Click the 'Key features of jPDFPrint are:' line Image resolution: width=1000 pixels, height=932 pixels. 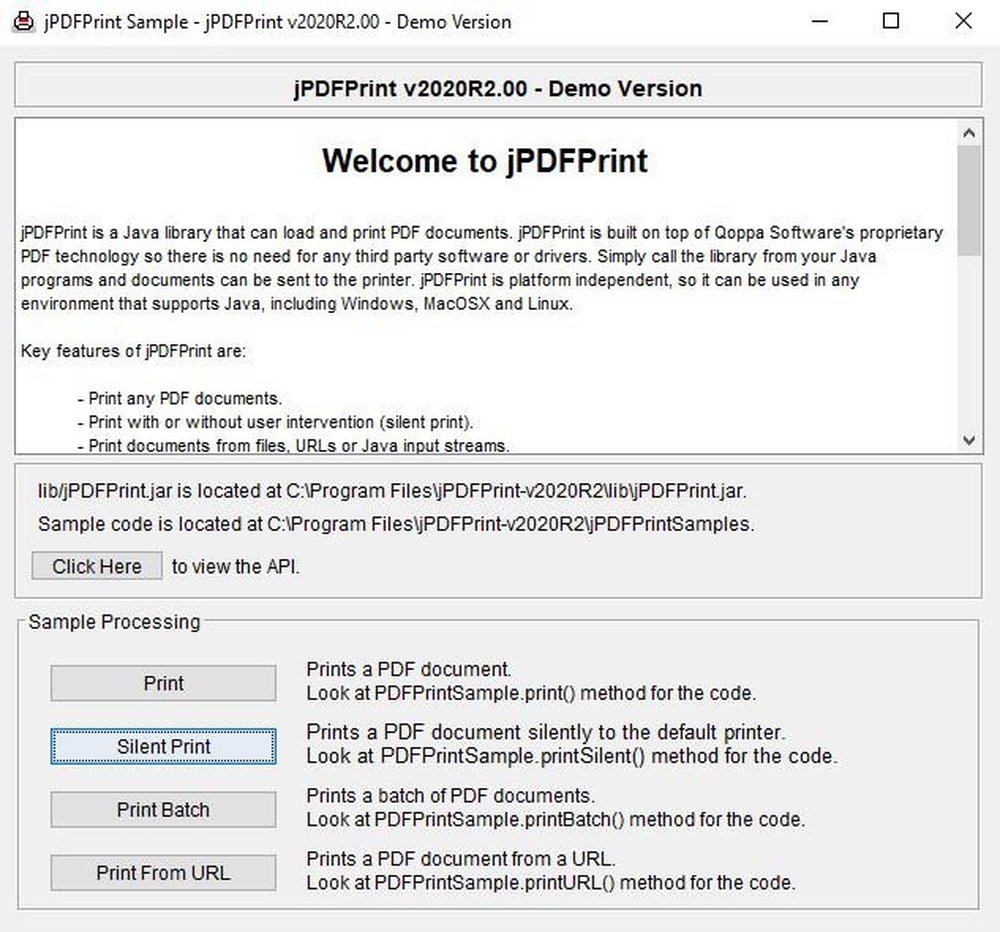pyautogui.click(x=133, y=351)
